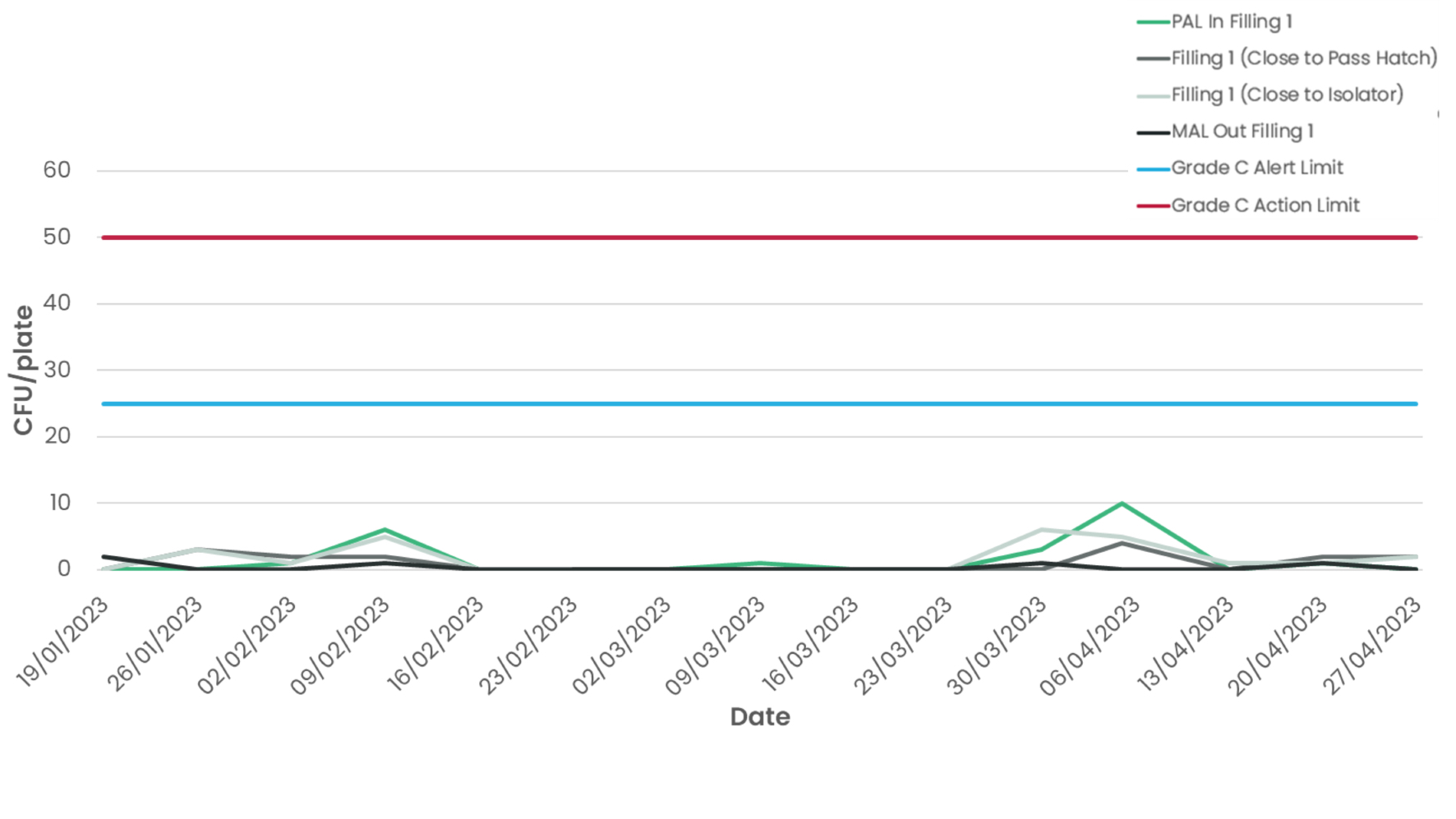Screen dimensions: 1456x819
Task: Click the black legend swatch for MAL Out Filling 1
Action: [x=1153, y=132]
